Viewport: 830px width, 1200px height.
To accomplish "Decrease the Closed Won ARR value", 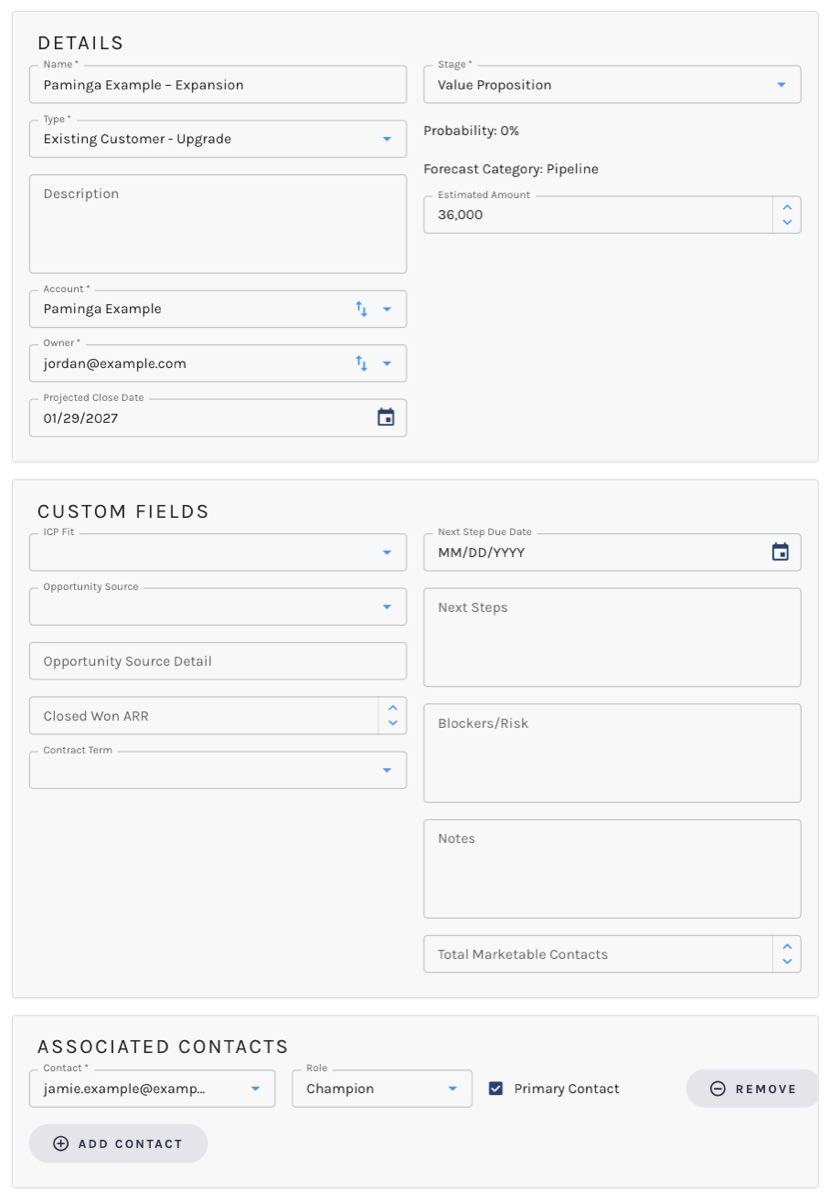I will pos(393,723).
